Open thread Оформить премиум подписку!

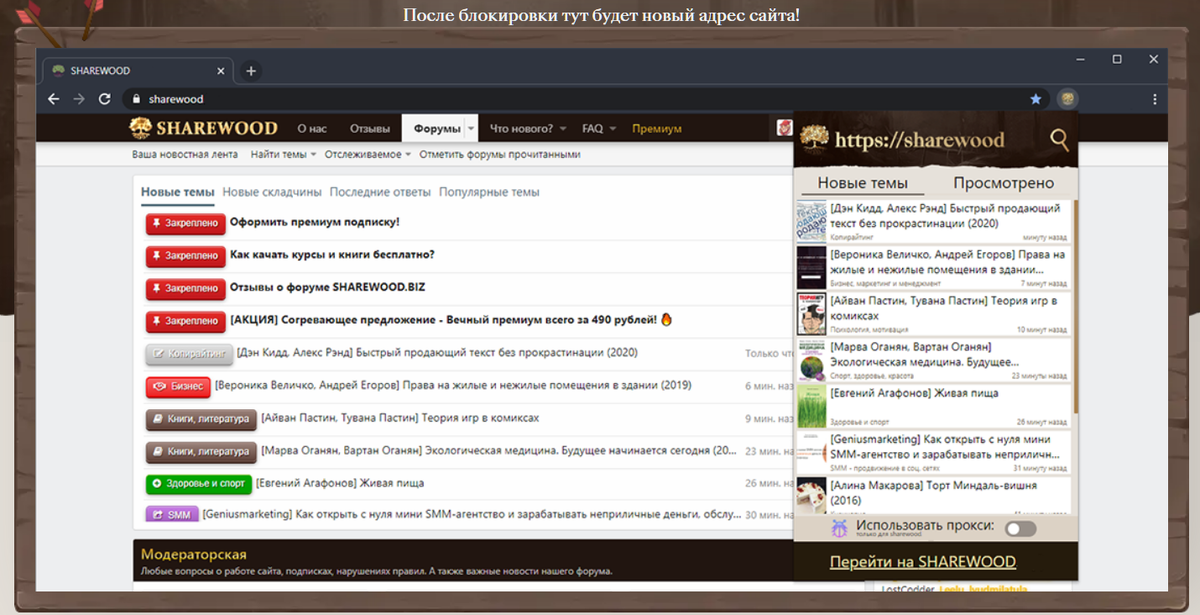pyautogui.click(x=315, y=222)
